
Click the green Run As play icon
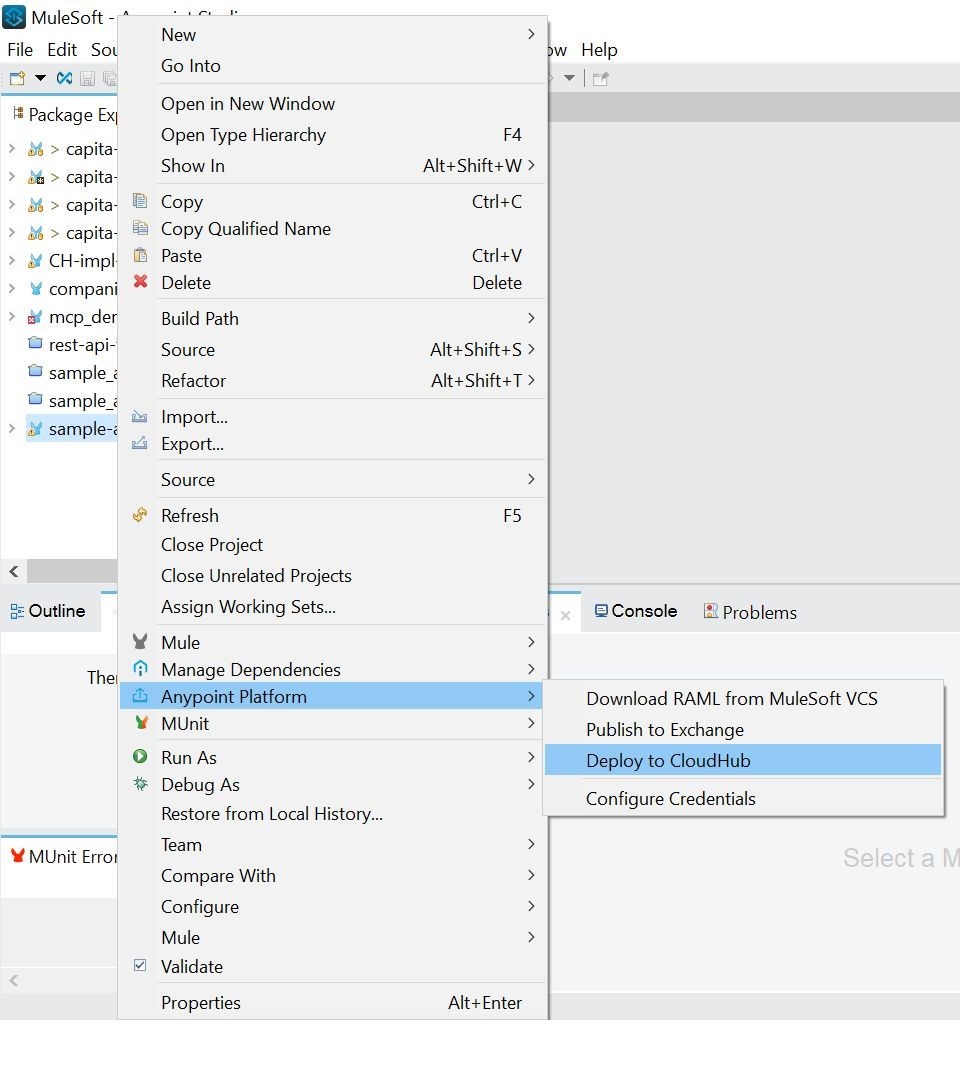tap(140, 756)
